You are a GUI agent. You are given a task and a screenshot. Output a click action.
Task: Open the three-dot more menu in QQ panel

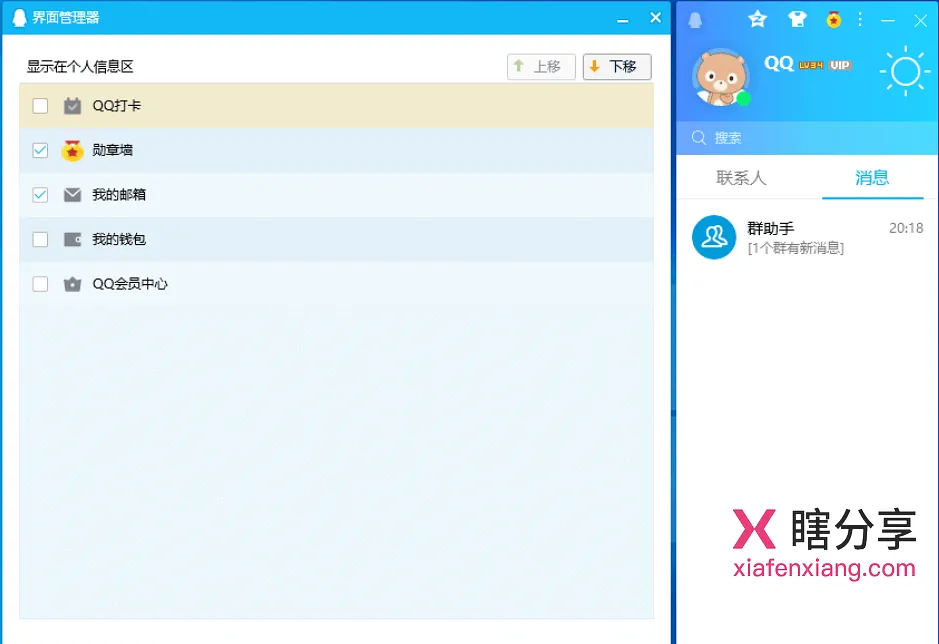click(x=860, y=19)
